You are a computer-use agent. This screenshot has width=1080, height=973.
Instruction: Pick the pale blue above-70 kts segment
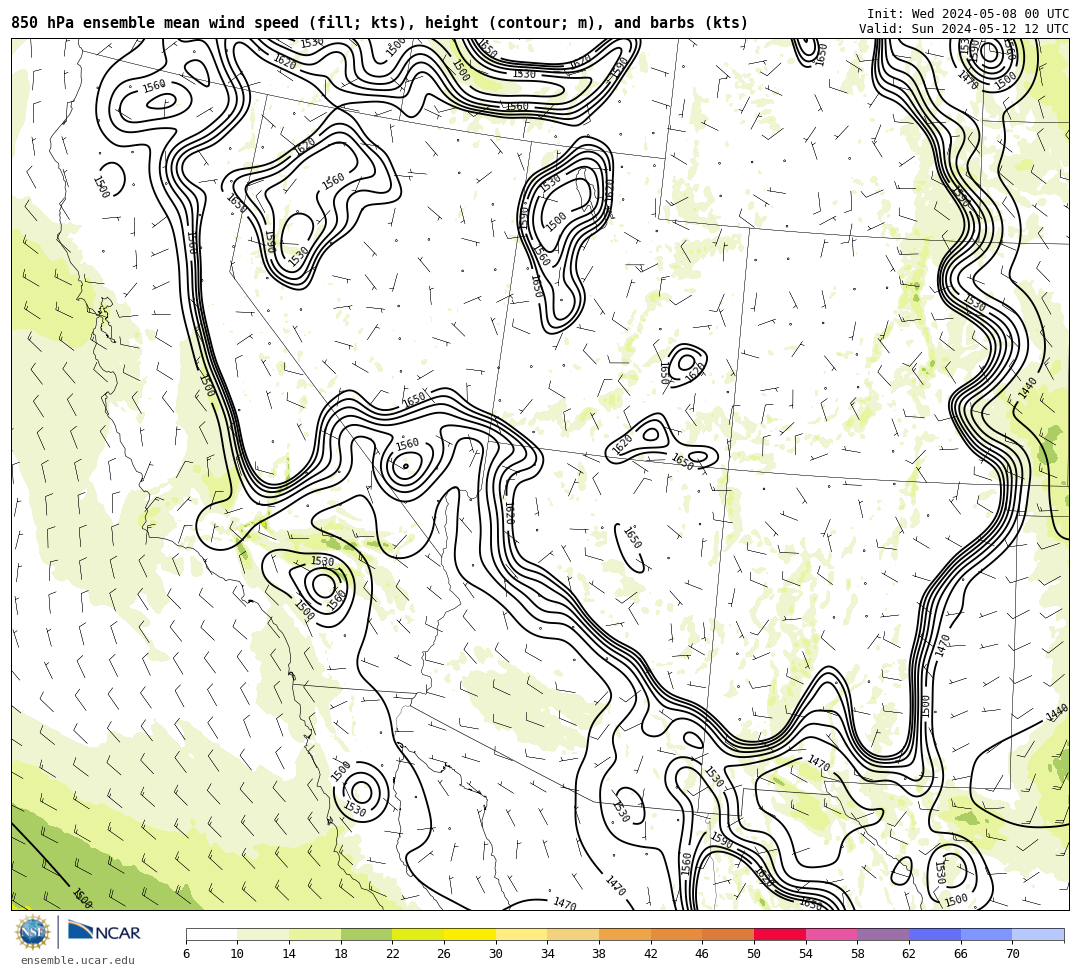click(1038, 934)
